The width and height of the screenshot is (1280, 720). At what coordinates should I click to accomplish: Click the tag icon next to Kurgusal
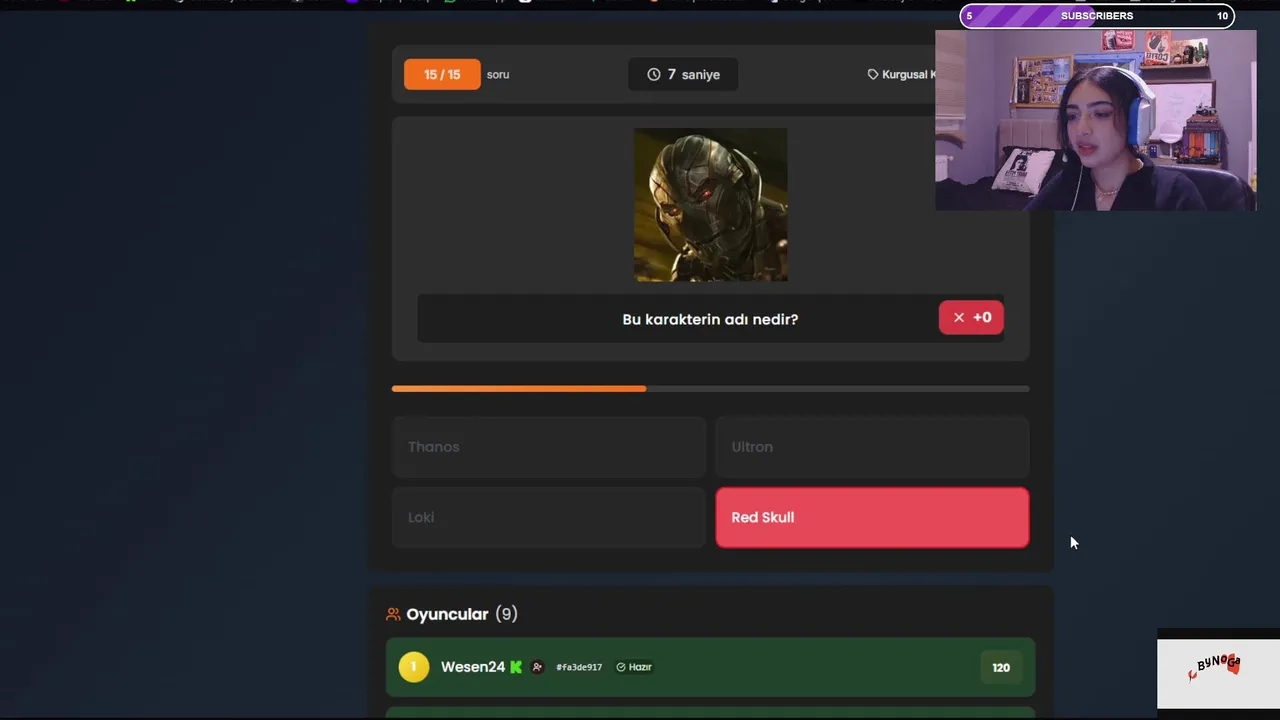[x=873, y=74]
